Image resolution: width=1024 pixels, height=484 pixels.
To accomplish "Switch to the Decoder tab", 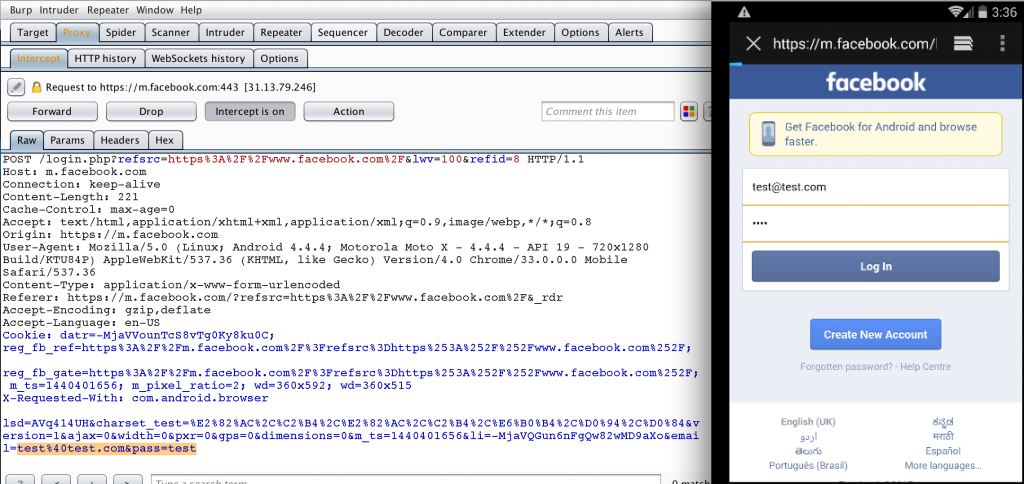I will tap(404, 32).
